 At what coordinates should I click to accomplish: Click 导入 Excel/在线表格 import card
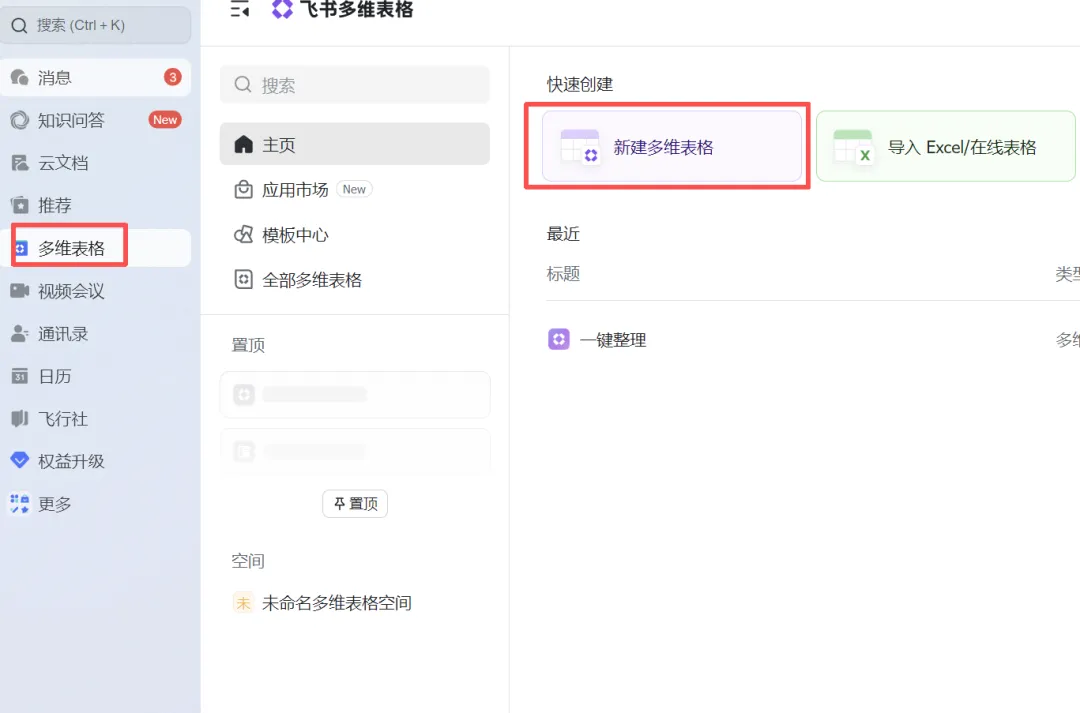[x=946, y=146]
